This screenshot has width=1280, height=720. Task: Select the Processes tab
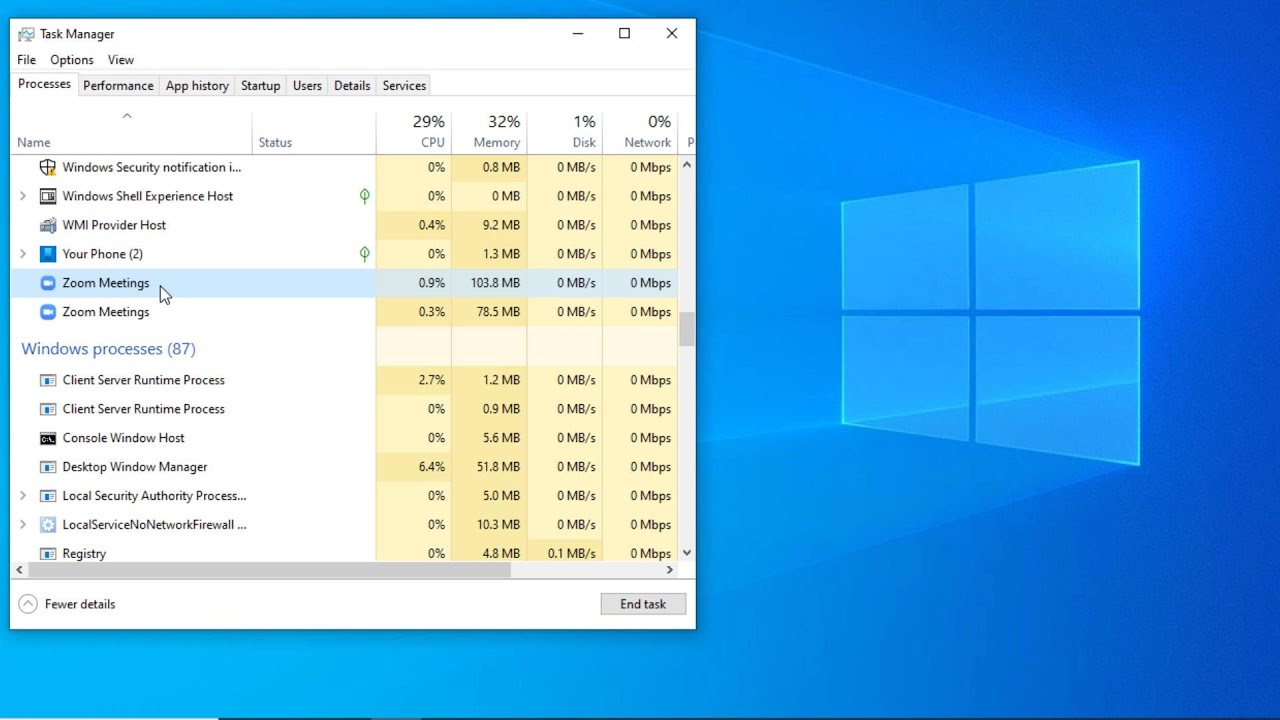click(44, 84)
